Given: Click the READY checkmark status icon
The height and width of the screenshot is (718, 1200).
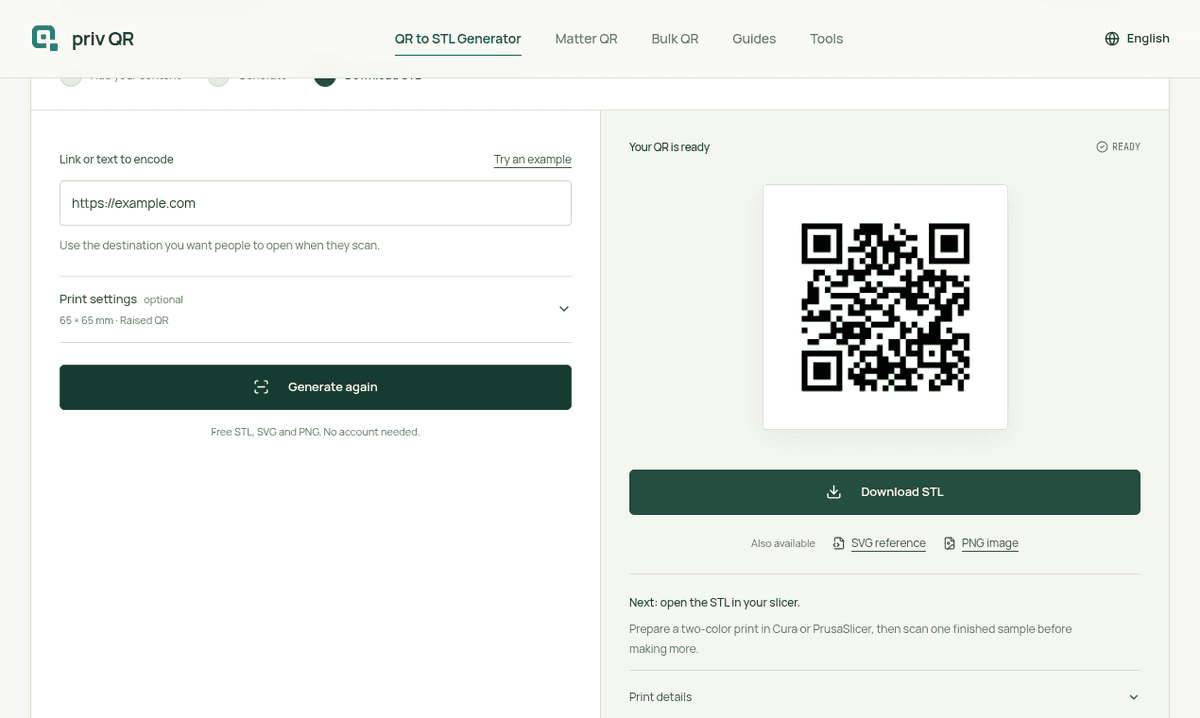Looking at the screenshot, I should [1102, 147].
